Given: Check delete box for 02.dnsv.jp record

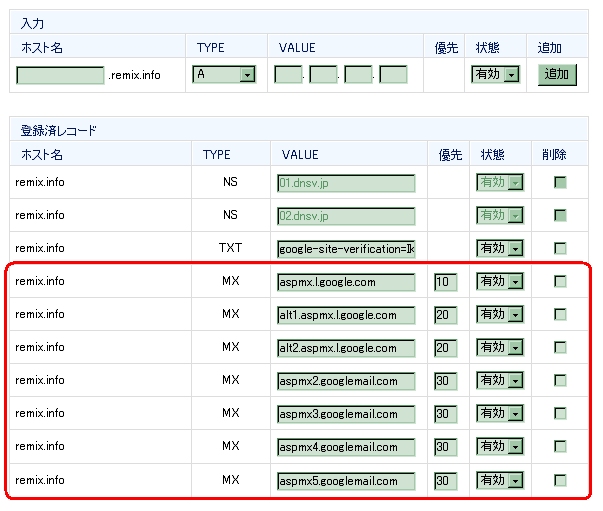Looking at the screenshot, I should 560,215.
